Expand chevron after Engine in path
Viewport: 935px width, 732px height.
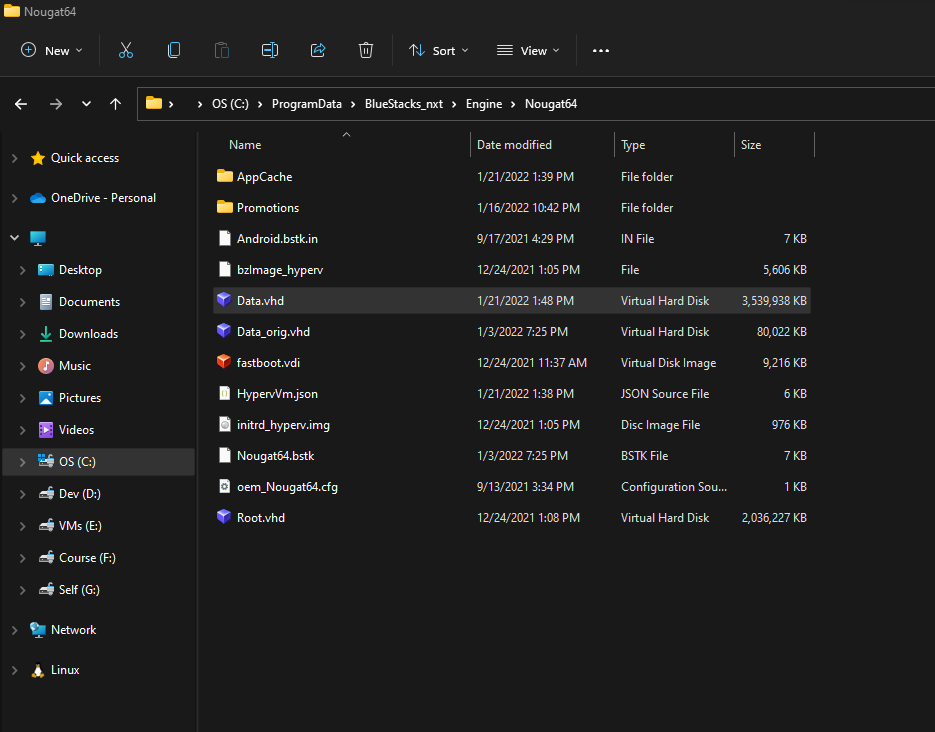pyautogui.click(x=513, y=104)
